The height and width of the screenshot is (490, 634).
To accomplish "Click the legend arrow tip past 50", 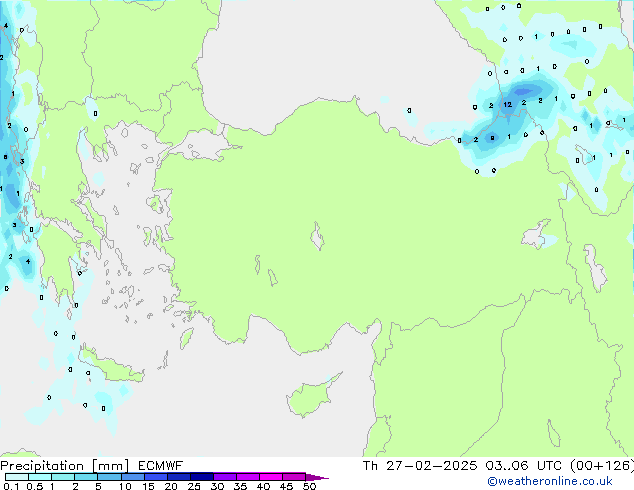I will click(318, 477).
